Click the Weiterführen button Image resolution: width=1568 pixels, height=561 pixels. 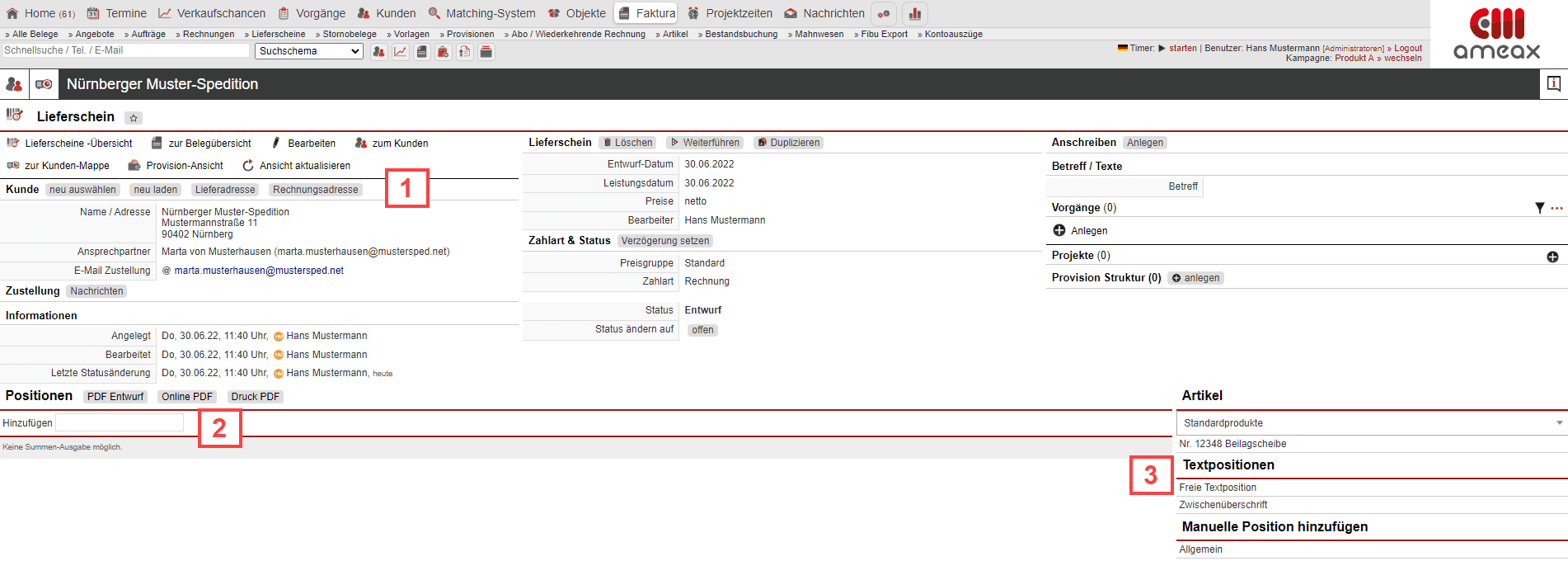click(x=704, y=143)
